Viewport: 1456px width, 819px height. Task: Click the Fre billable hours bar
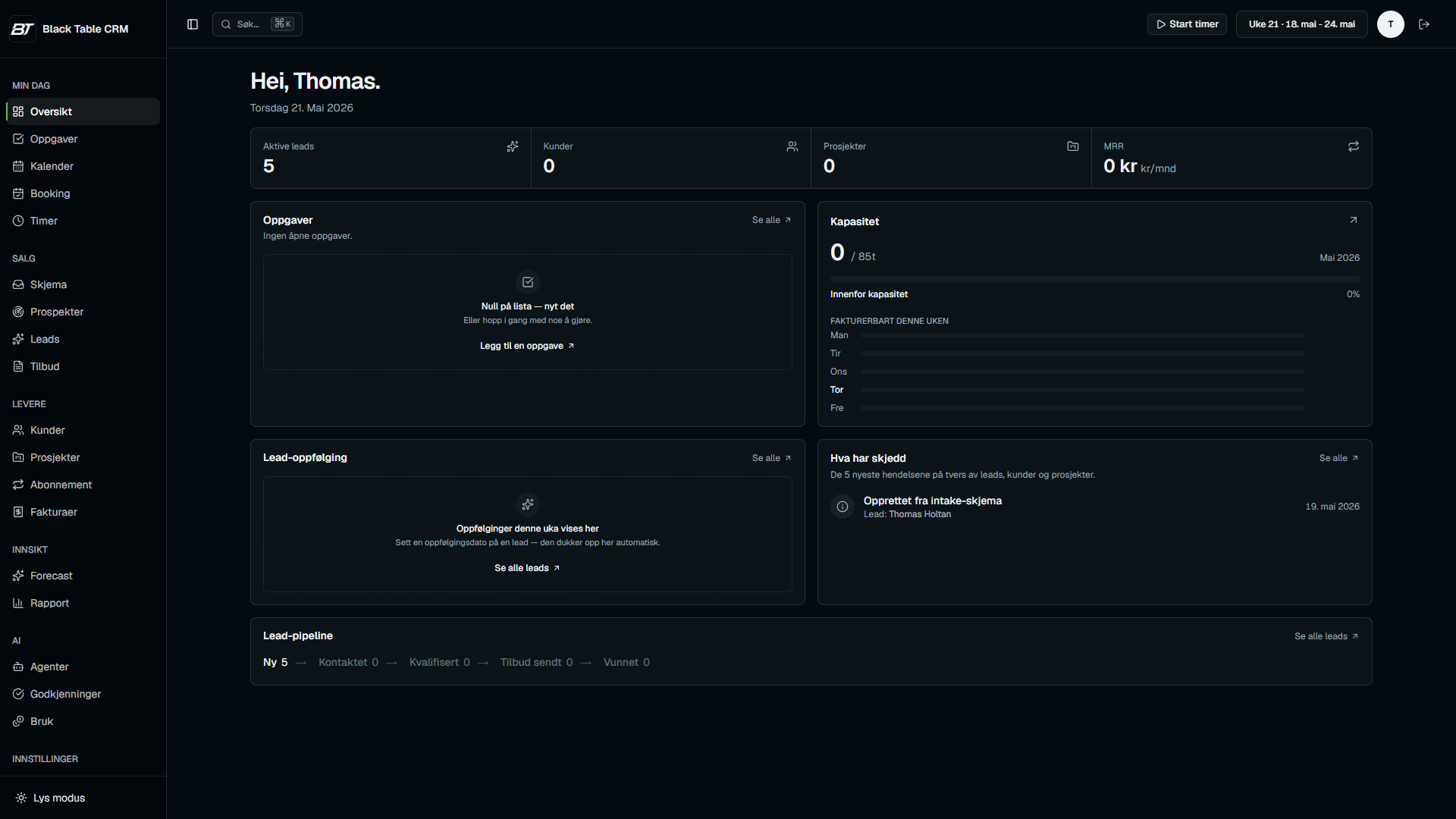pos(1083,408)
